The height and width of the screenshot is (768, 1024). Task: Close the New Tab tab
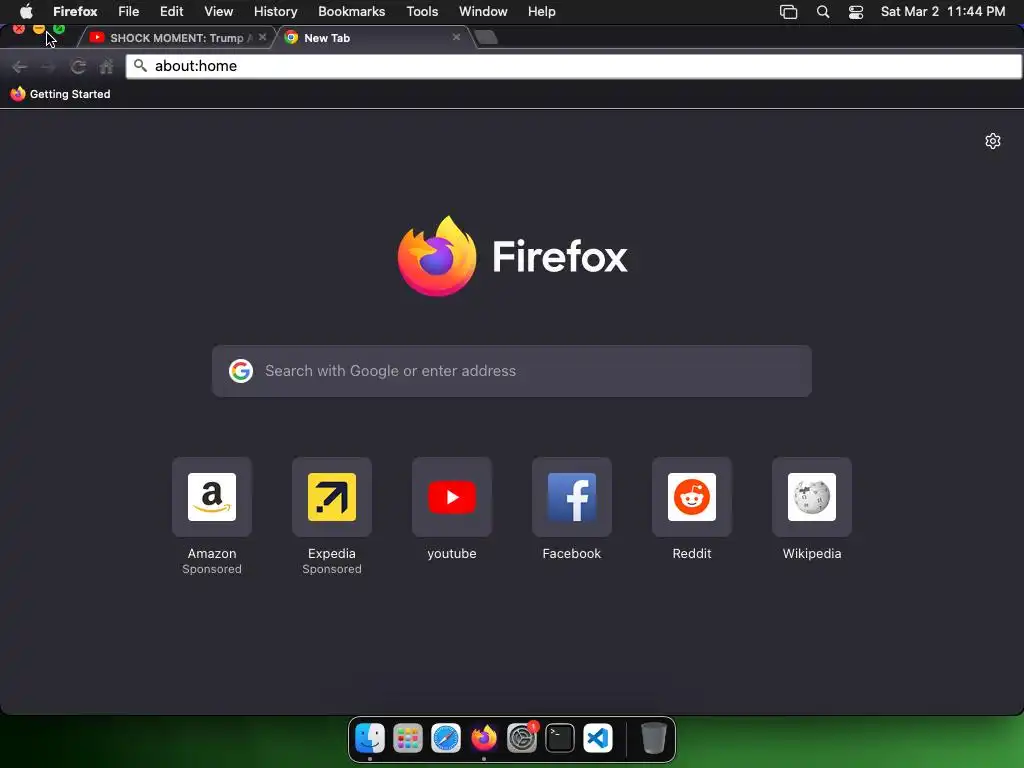(456, 37)
